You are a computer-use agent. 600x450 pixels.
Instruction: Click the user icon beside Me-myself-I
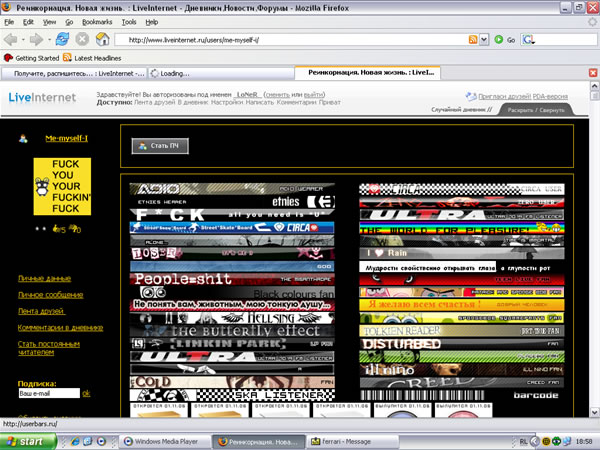click(x=23, y=139)
